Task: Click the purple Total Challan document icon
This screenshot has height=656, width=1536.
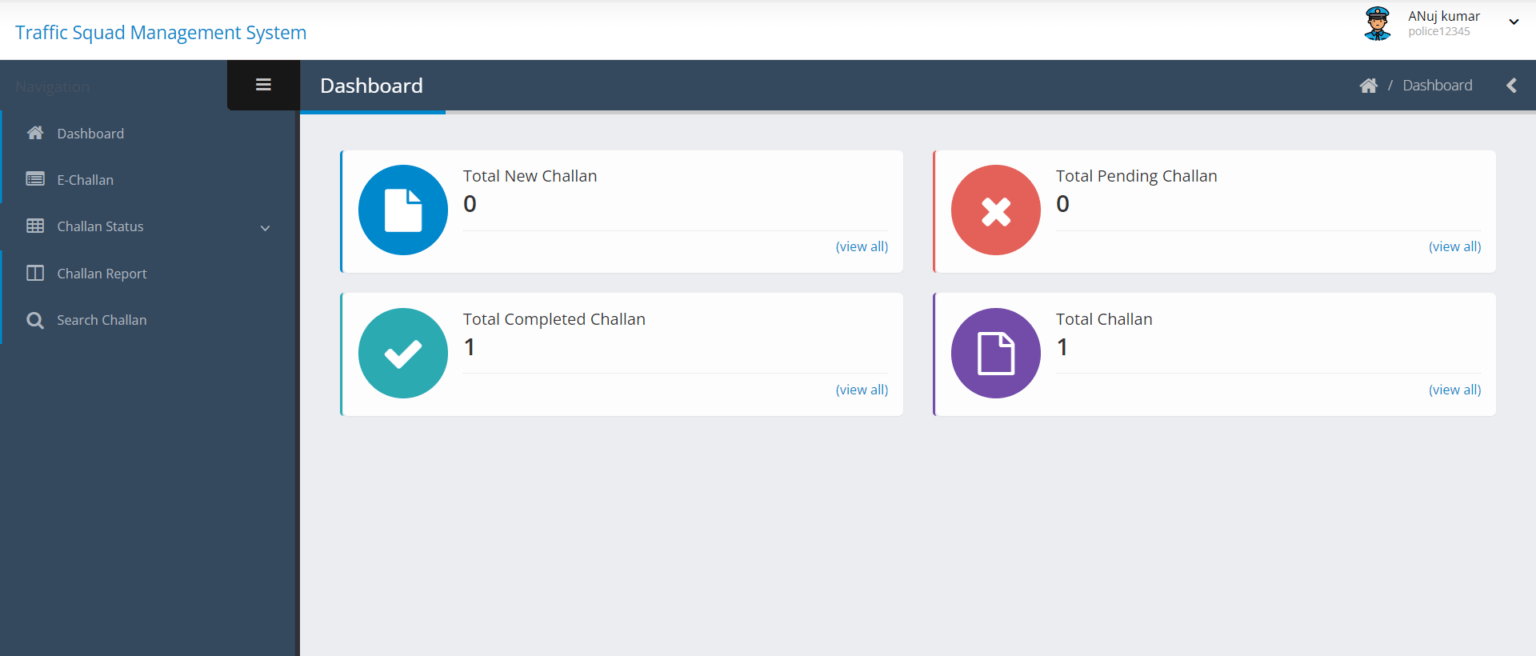Action: click(996, 353)
